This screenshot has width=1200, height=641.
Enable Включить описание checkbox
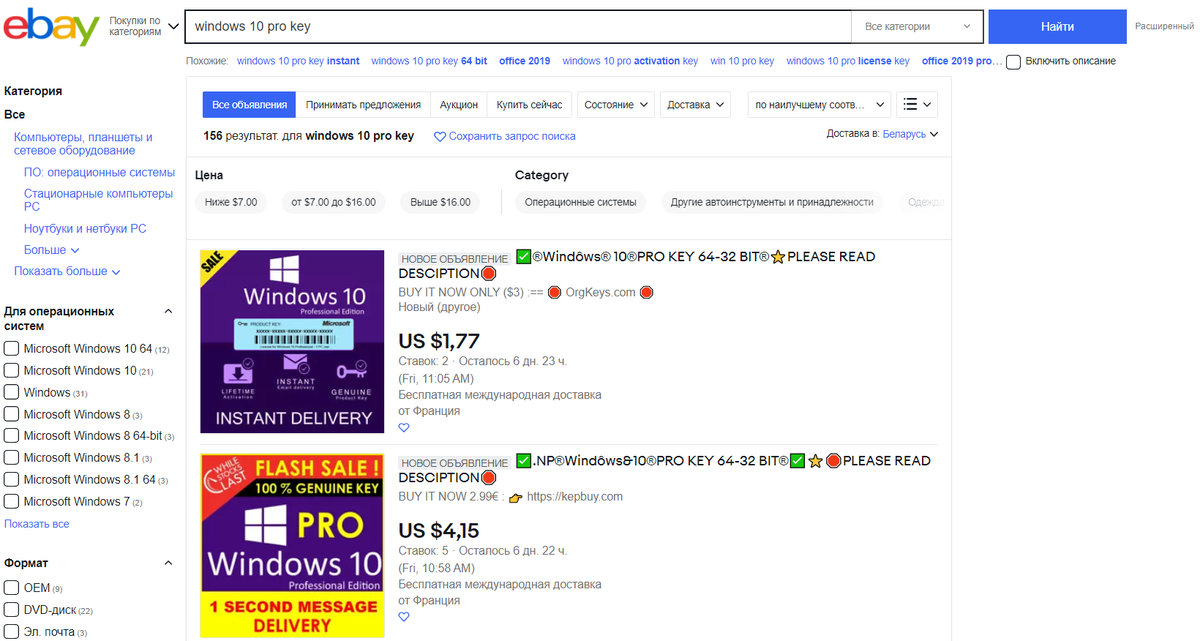1013,62
